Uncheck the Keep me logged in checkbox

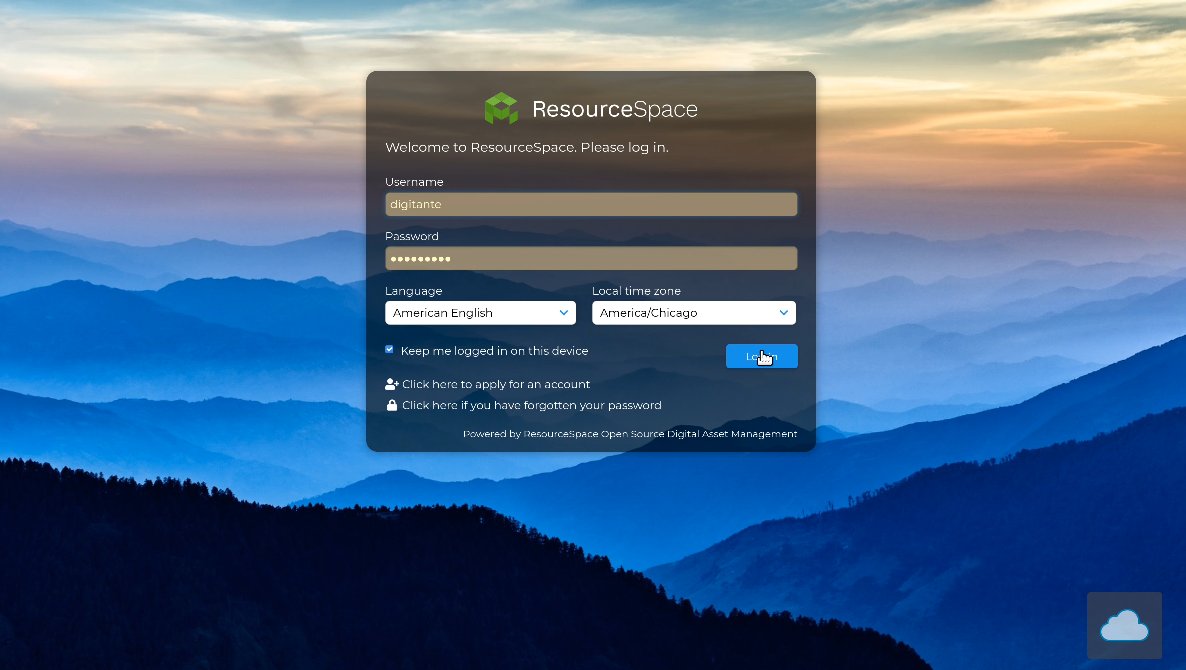click(390, 350)
